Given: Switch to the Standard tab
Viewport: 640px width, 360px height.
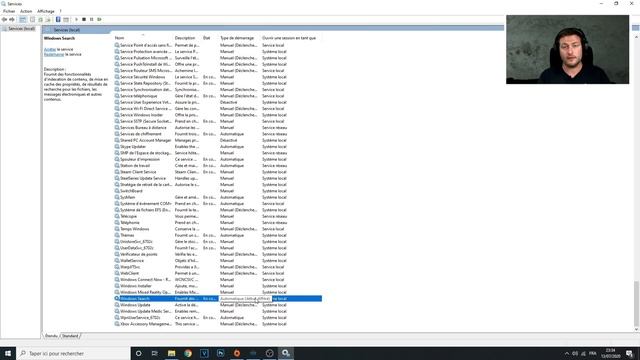Looking at the screenshot, I should click(x=70, y=336).
